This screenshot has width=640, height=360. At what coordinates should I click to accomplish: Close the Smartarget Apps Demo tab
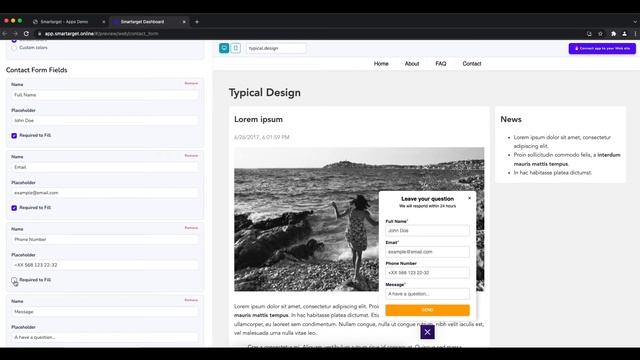[x=104, y=22]
